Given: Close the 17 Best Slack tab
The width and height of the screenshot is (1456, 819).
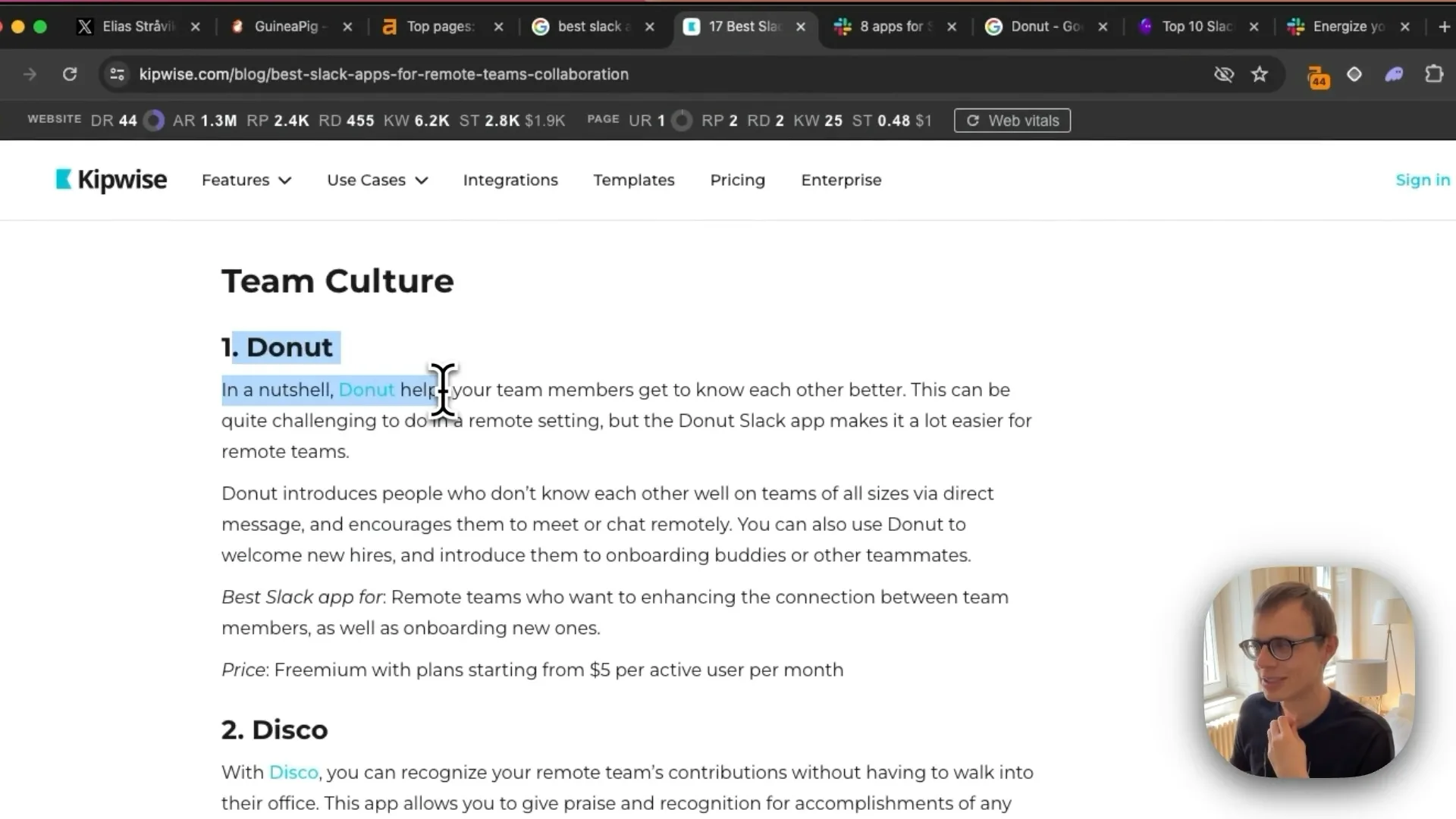Looking at the screenshot, I should (x=801, y=27).
